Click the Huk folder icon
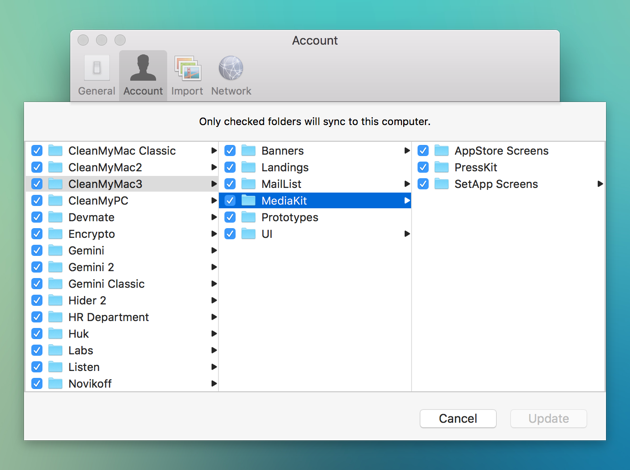Viewport: 630px width, 470px height. [x=55, y=334]
